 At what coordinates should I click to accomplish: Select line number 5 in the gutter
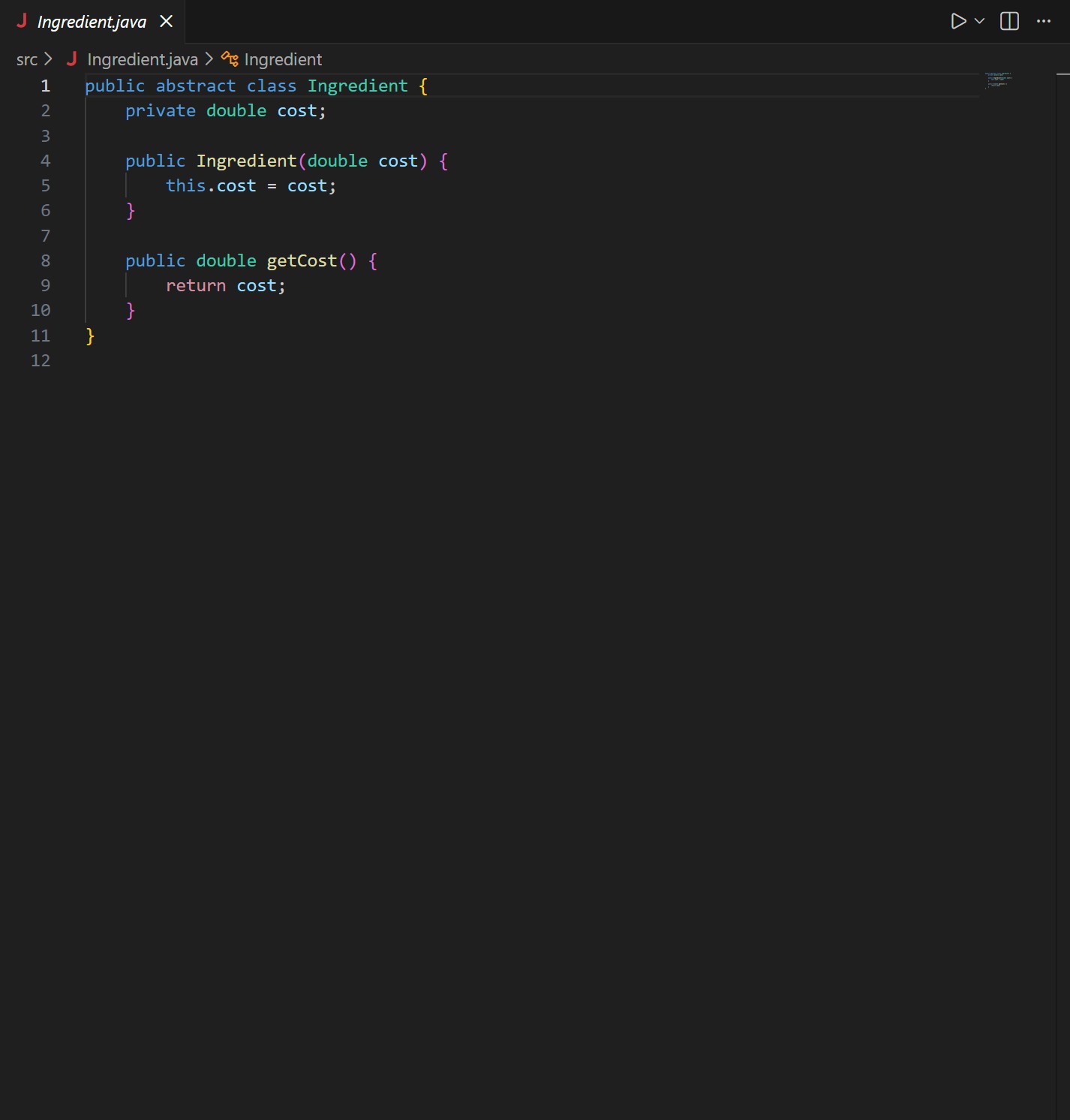coord(45,185)
